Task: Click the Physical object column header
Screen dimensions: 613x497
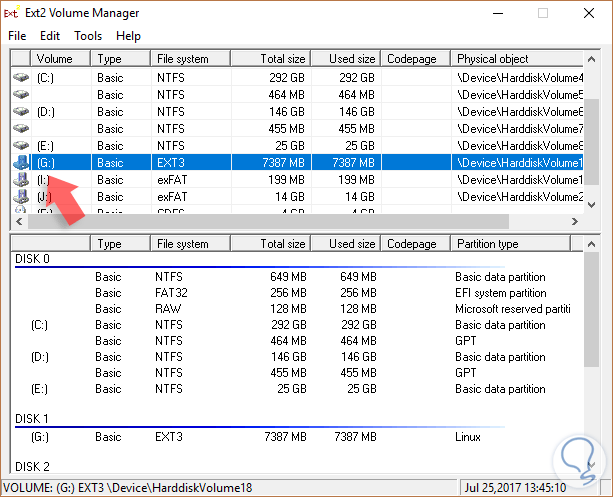Action: tap(517, 59)
